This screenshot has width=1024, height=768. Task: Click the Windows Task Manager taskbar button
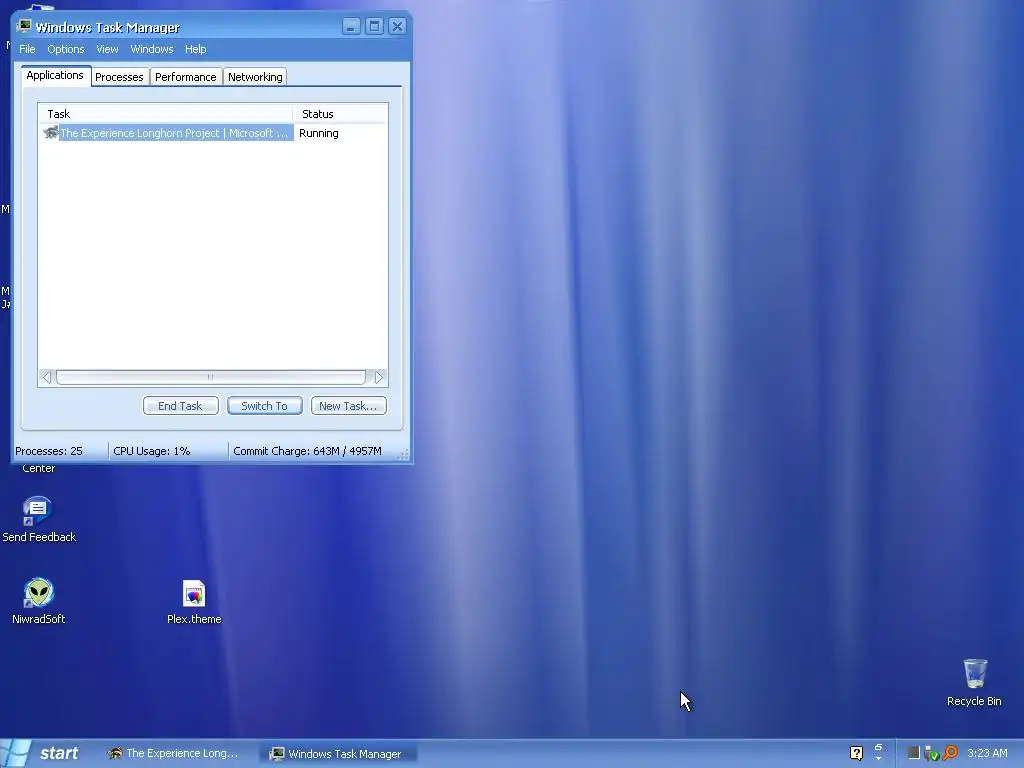click(338, 754)
